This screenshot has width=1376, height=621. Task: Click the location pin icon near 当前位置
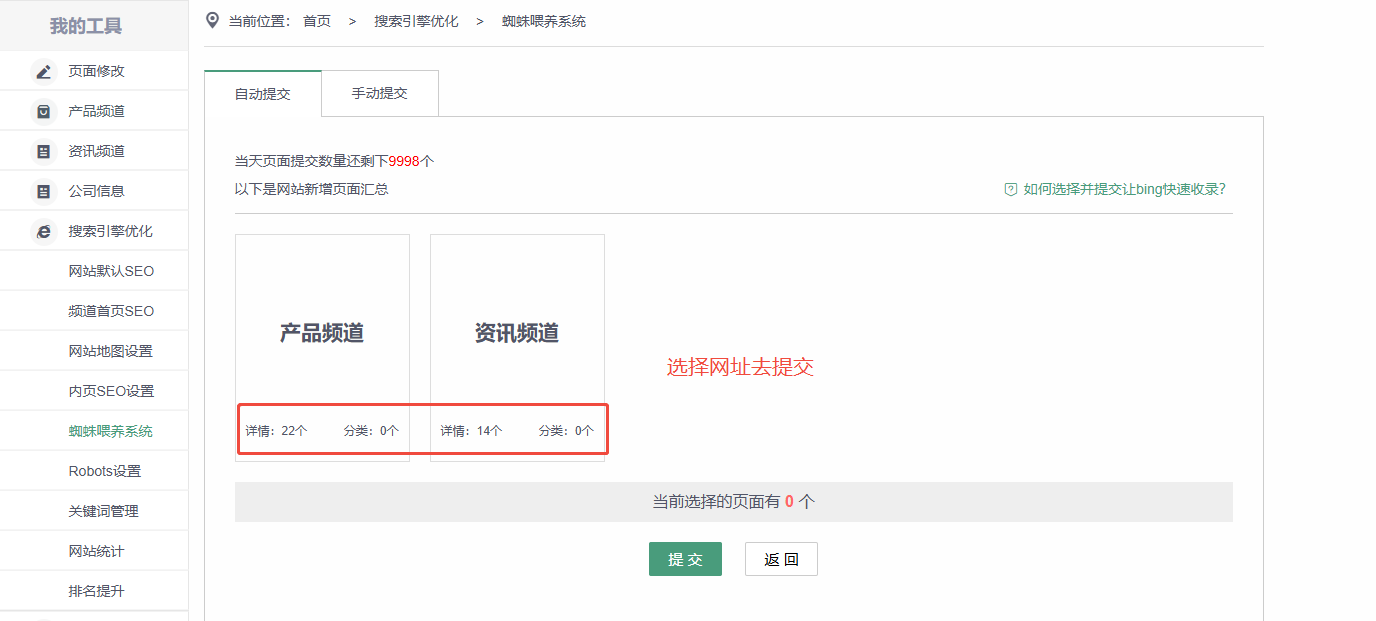click(x=212, y=20)
